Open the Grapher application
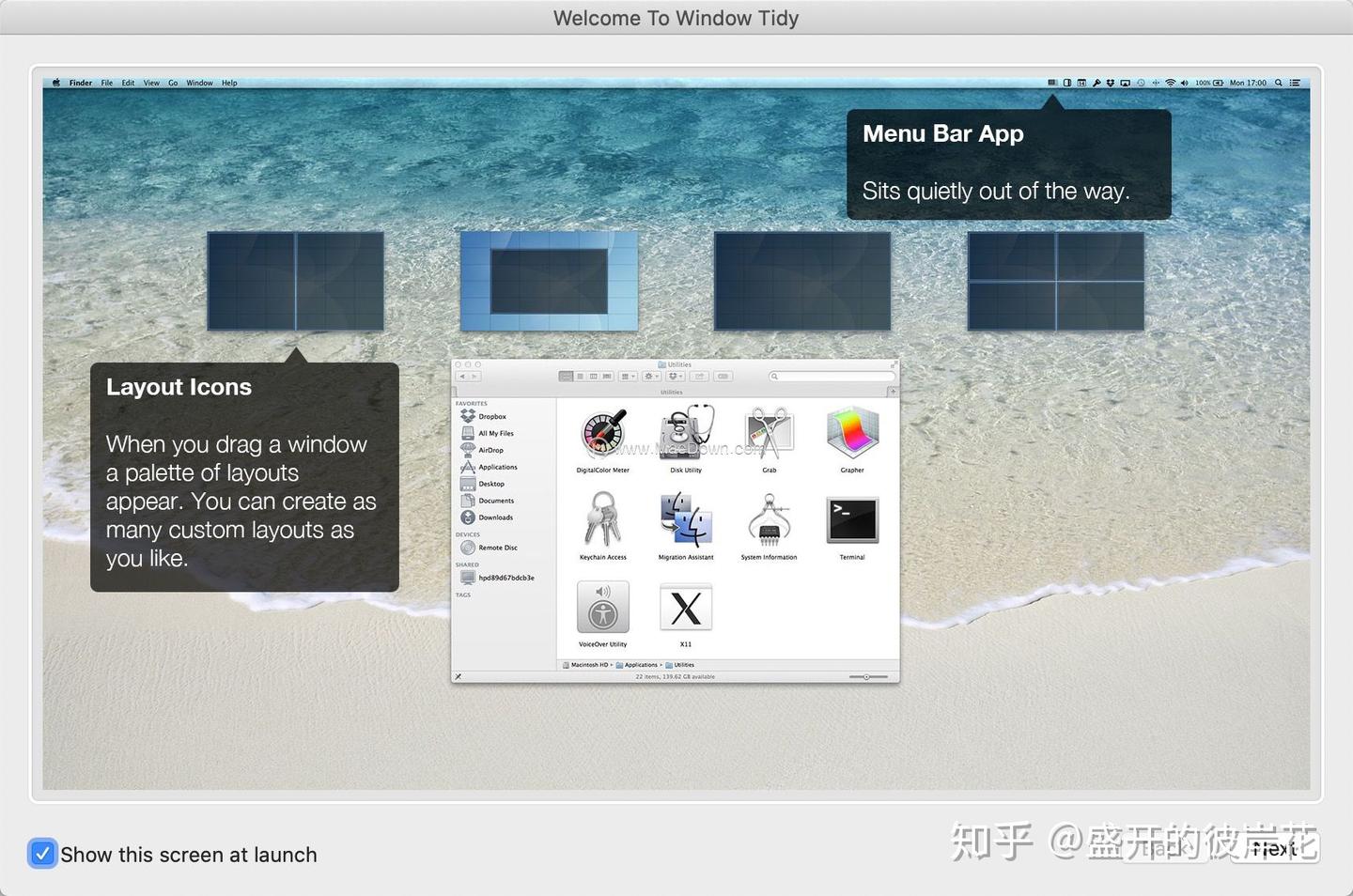Screen dimensions: 1353x896 point(851,432)
